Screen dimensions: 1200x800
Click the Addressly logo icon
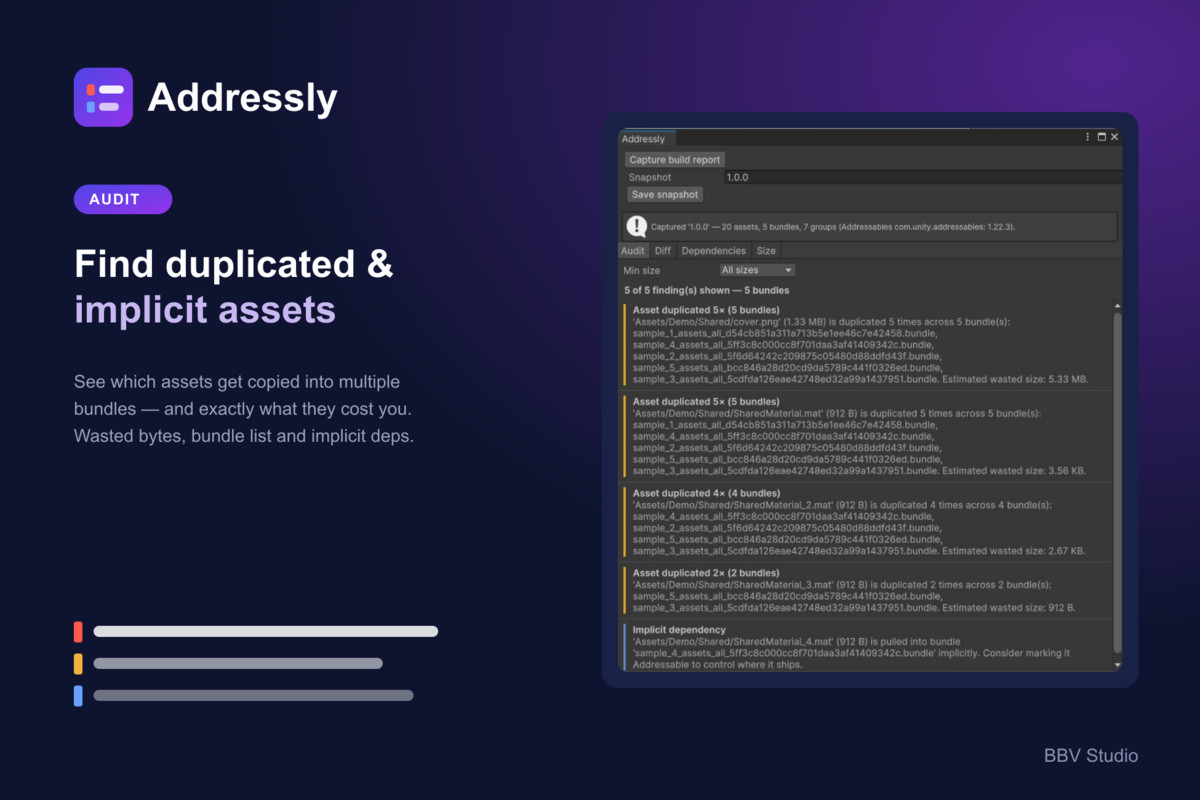103,97
